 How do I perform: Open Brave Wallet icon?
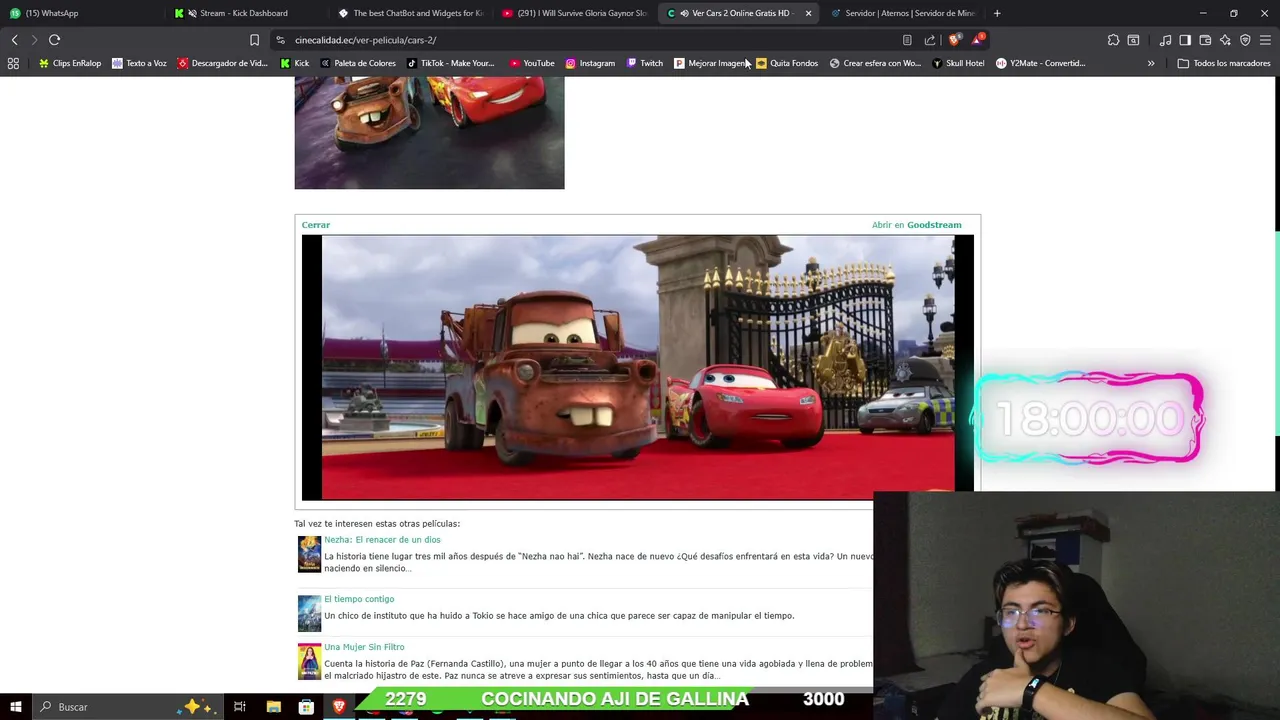[x=1205, y=40]
